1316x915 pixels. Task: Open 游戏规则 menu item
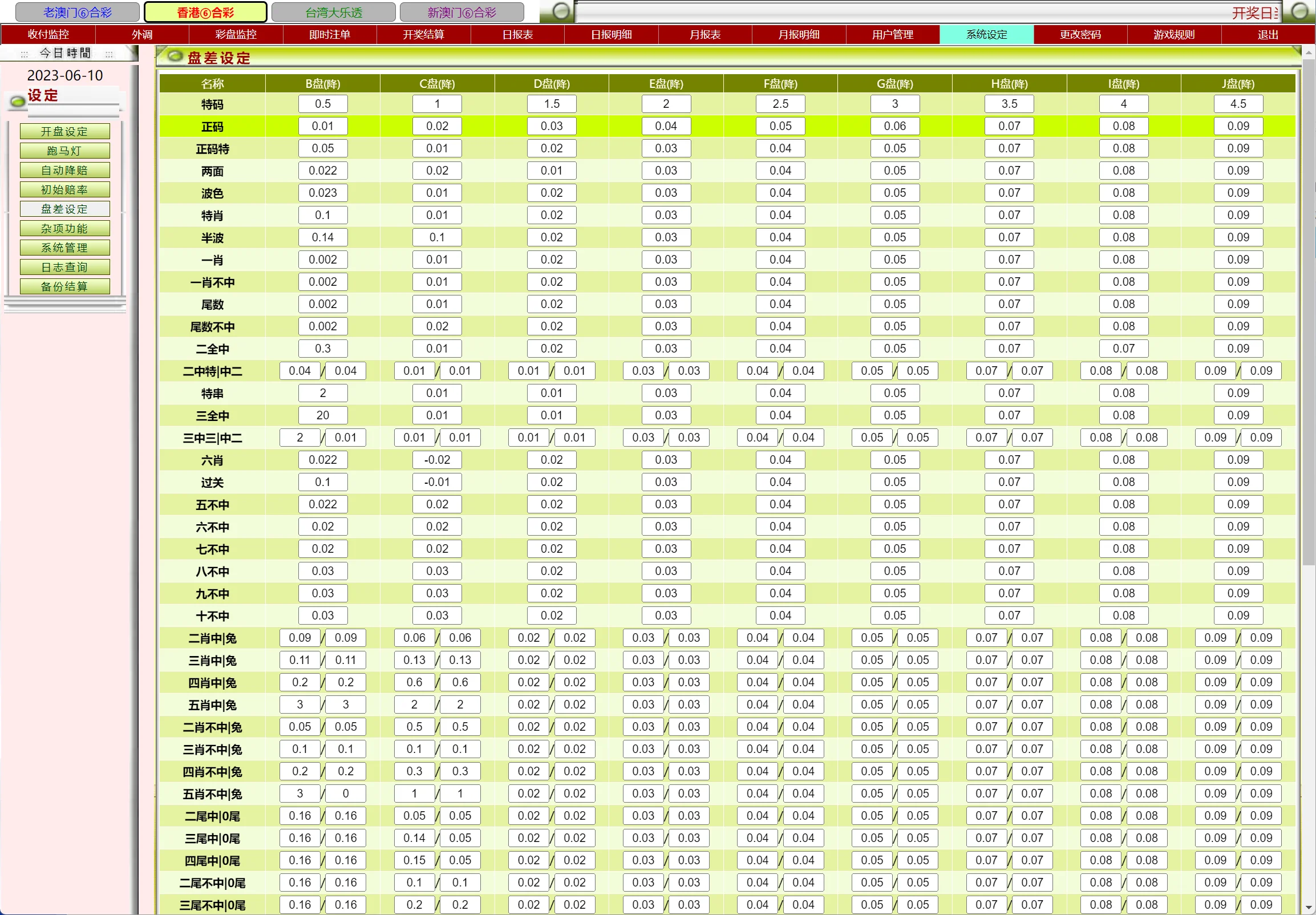[x=1174, y=34]
